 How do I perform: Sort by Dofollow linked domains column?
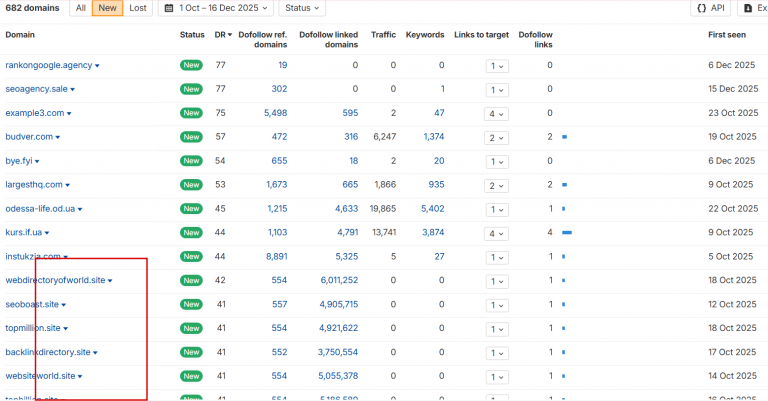329,39
